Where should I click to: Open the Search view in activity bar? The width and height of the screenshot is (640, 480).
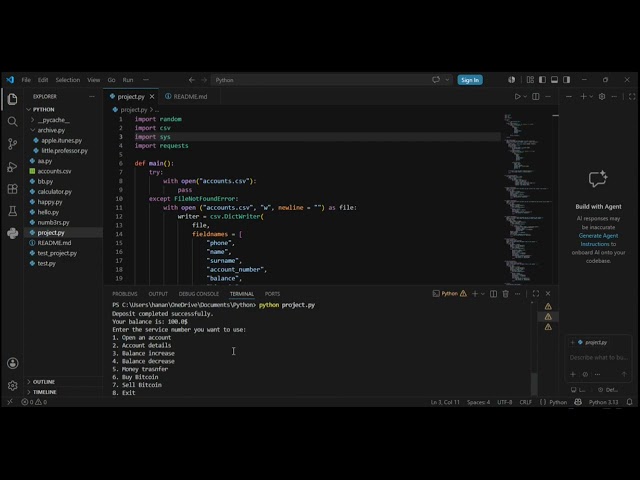click(13, 121)
